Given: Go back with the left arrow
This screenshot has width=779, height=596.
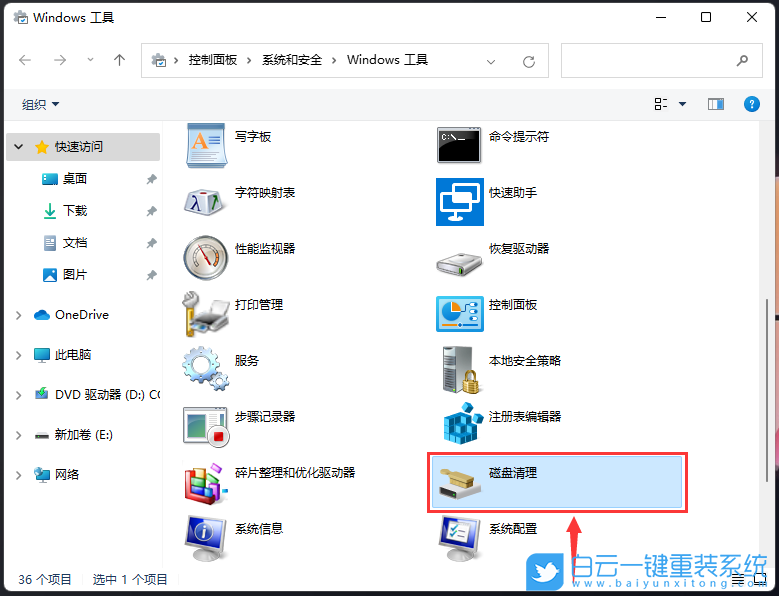Looking at the screenshot, I should (25, 60).
